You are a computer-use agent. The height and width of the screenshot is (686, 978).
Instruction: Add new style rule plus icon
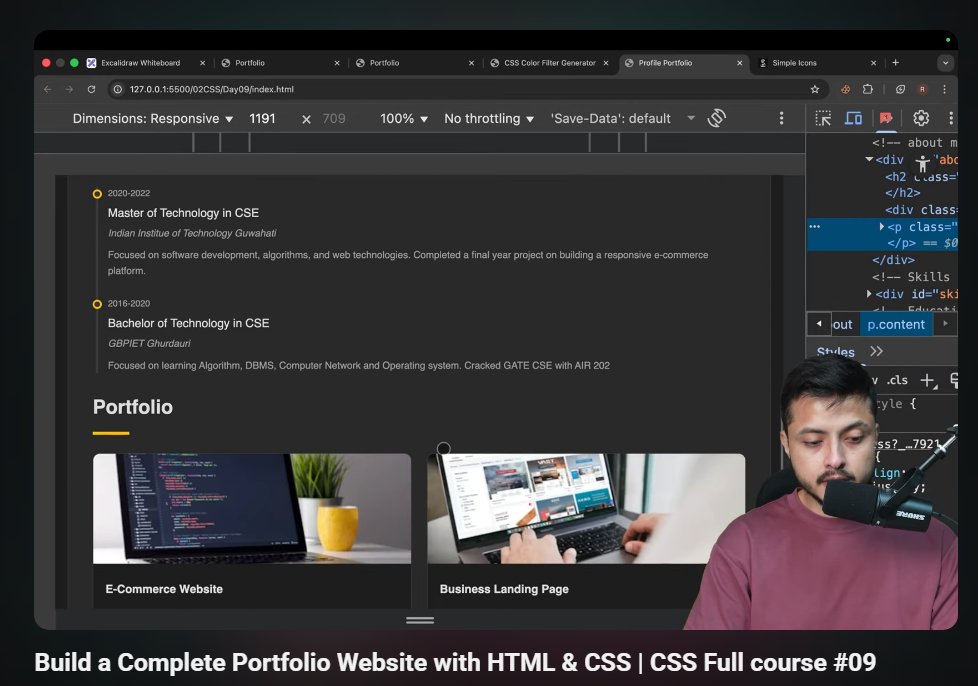point(928,380)
